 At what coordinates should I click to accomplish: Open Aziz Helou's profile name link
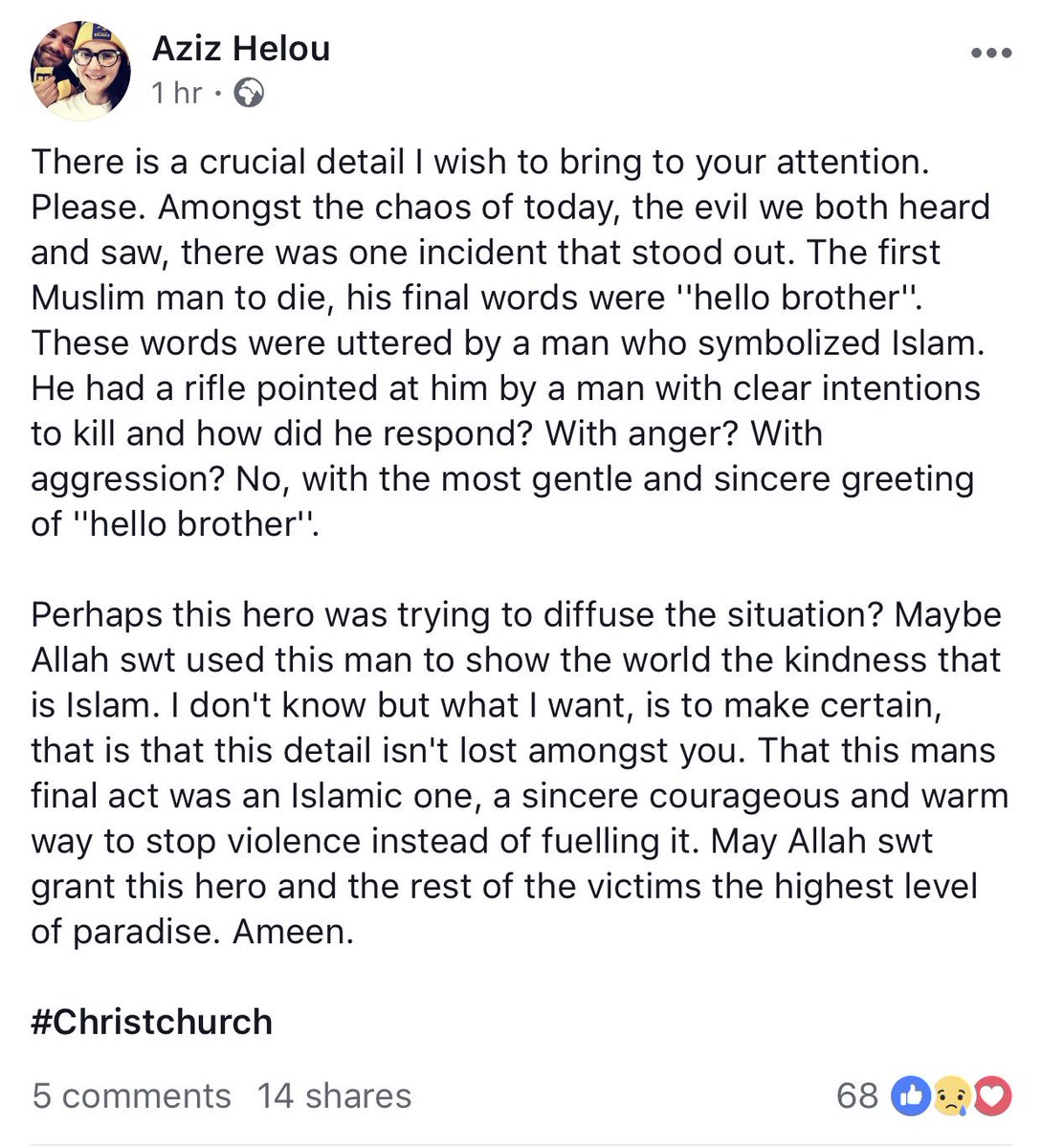[241, 48]
